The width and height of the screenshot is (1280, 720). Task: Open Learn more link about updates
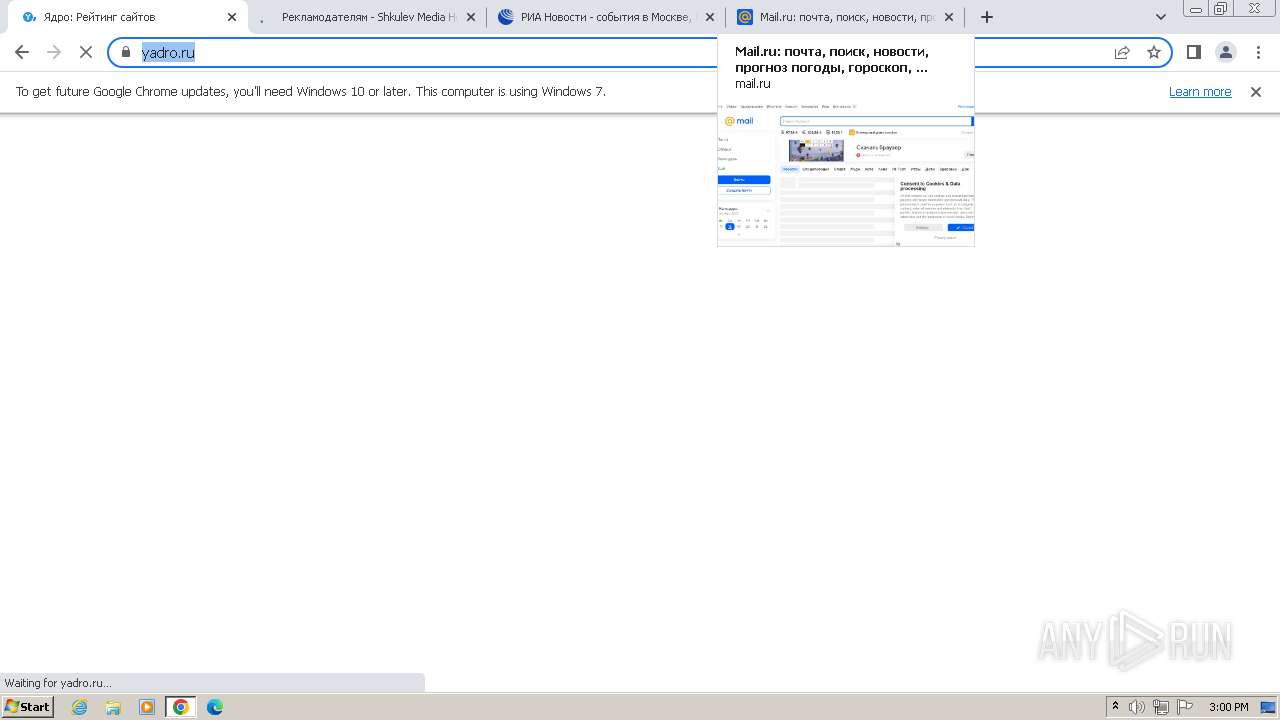(x=1200, y=92)
